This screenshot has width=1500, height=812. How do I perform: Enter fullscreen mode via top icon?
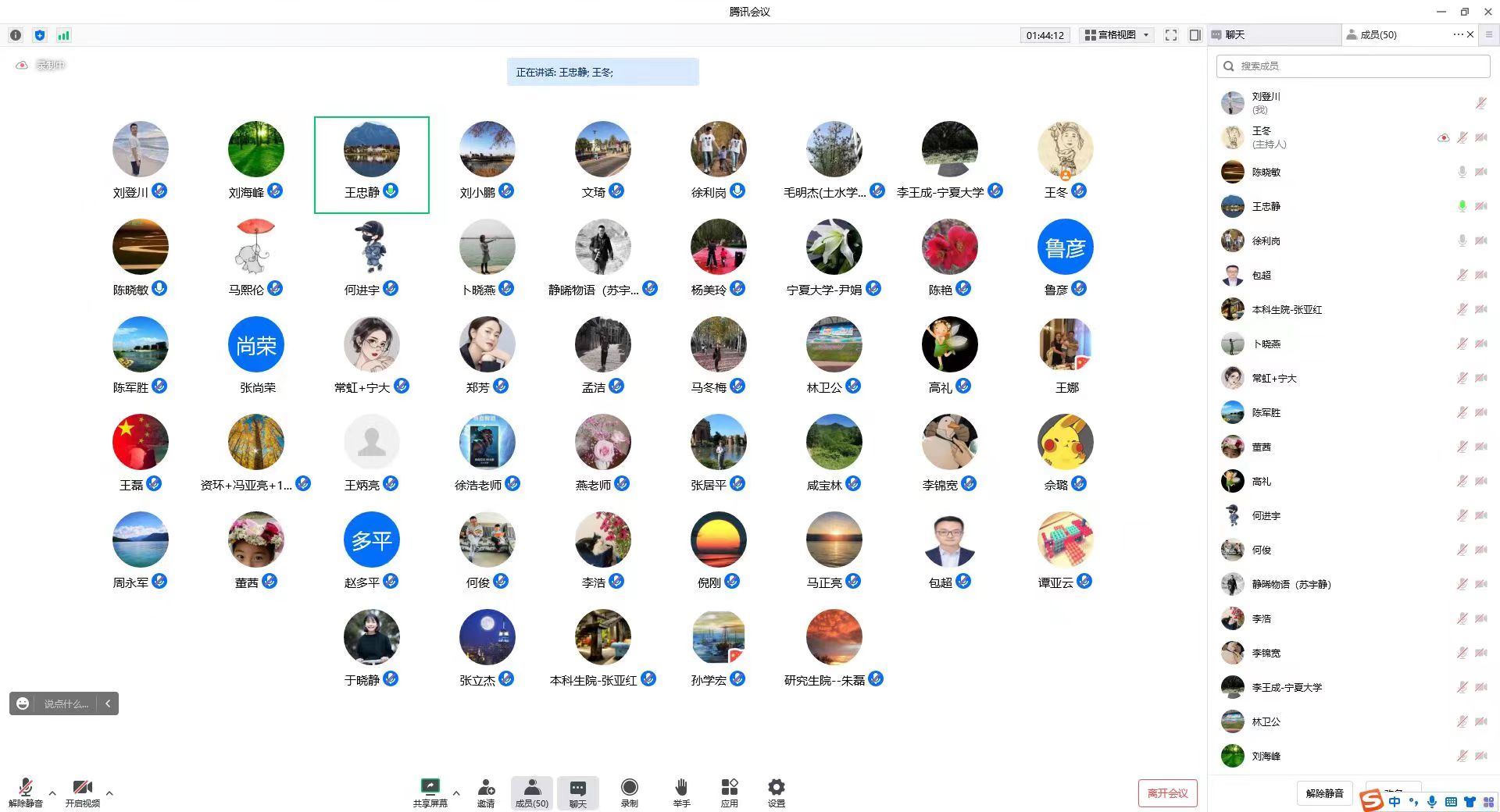pos(1170,35)
